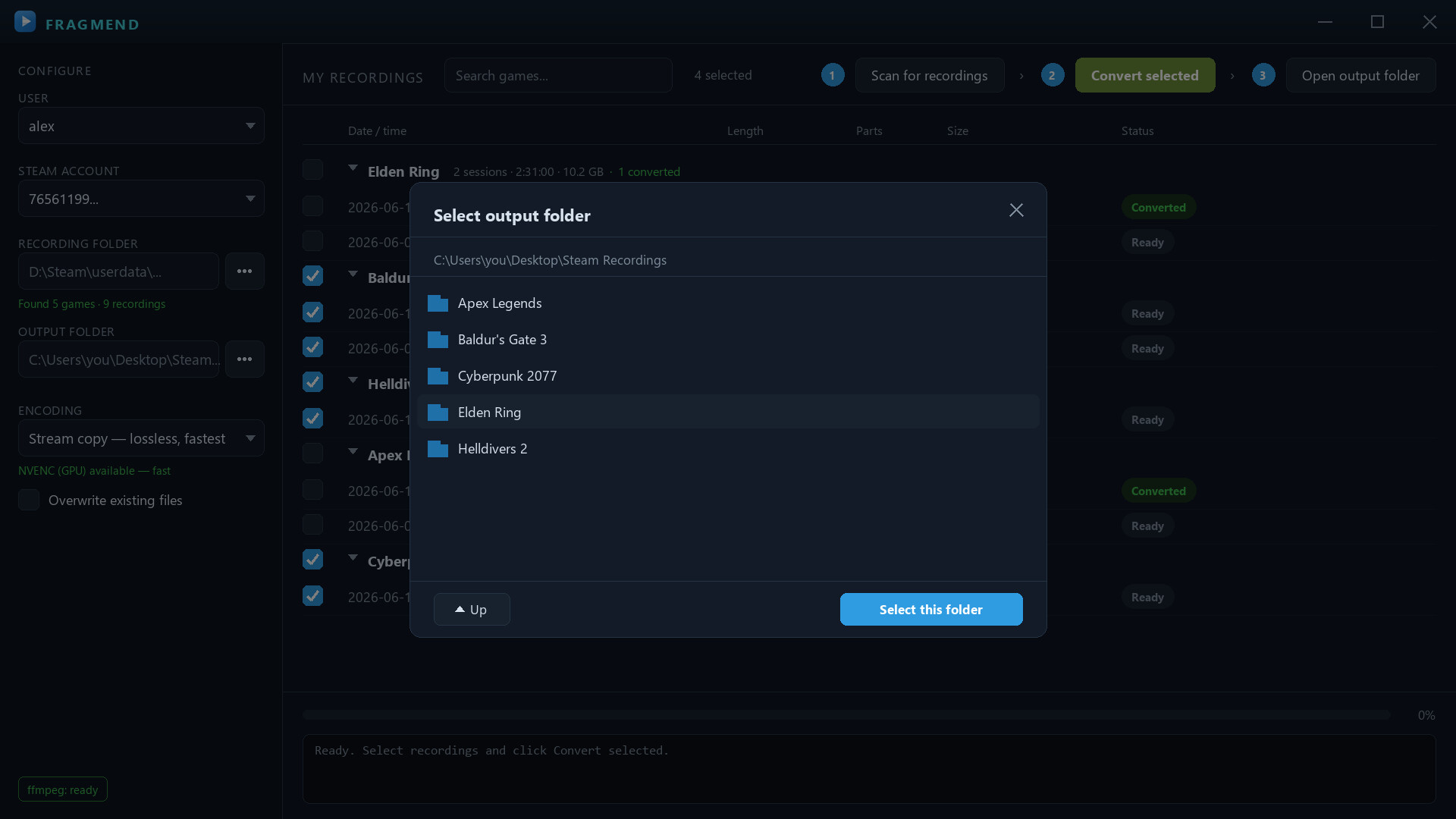Click the log message 'Ready. Select recordings…'
Screen dimensions: 1456x819
point(491,751)
